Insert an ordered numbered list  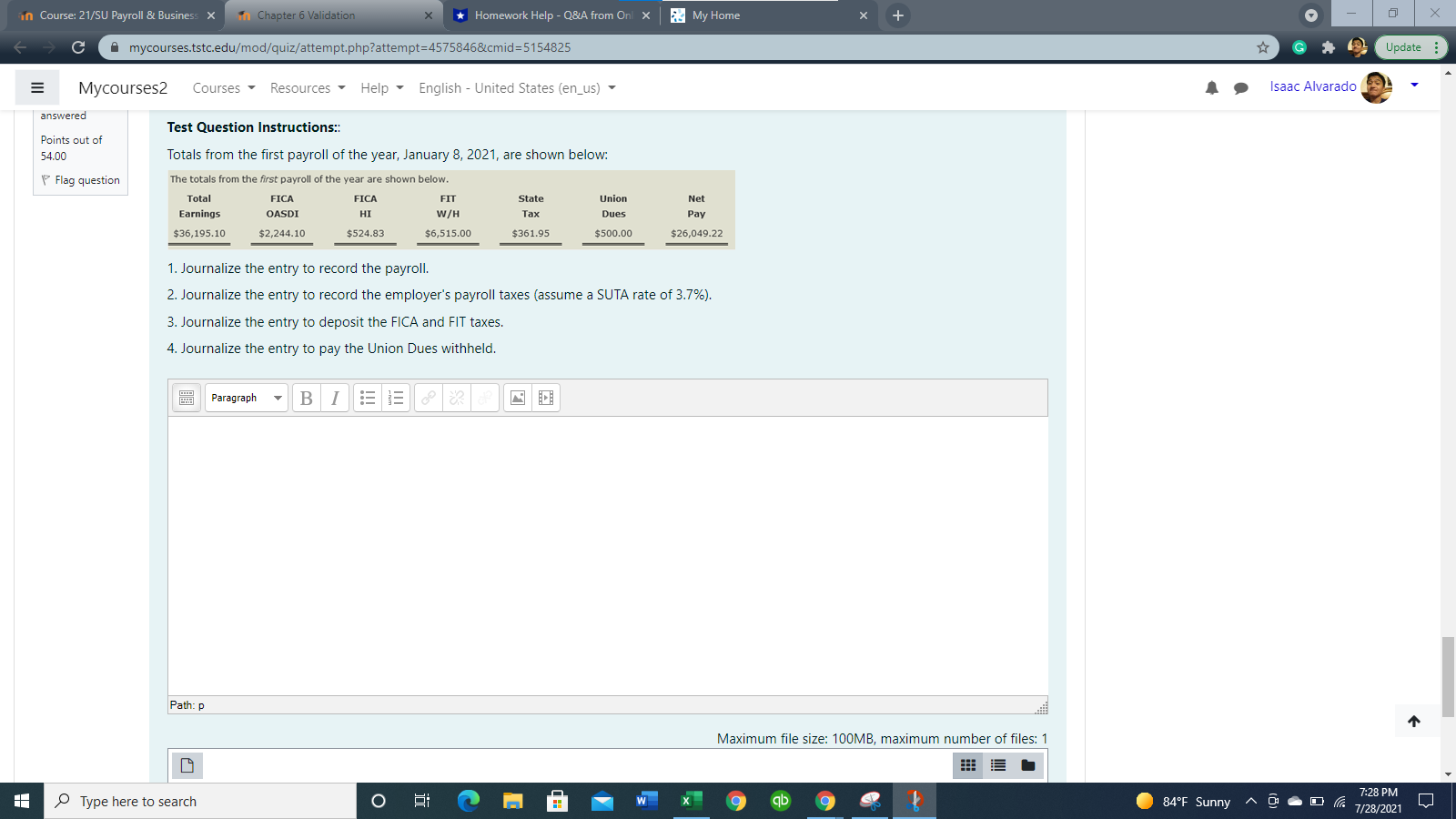[394, 397]
